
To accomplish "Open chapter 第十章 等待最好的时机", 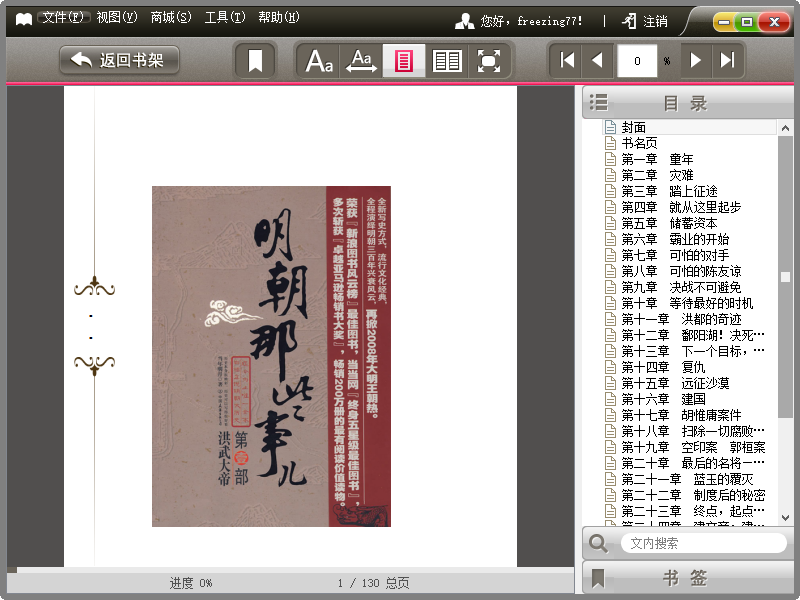I will 689,303.
